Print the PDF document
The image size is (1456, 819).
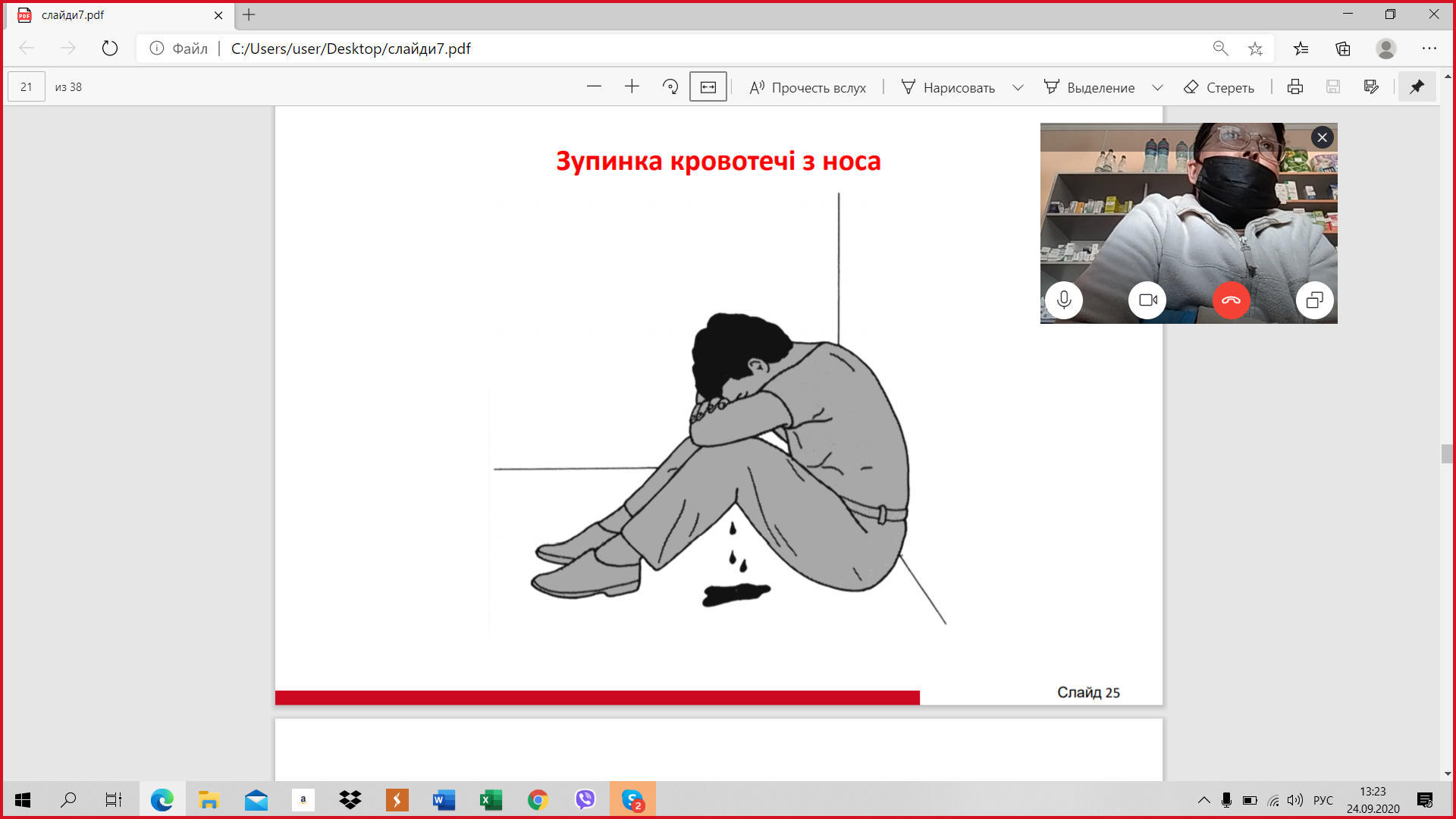coord(1295,87)
